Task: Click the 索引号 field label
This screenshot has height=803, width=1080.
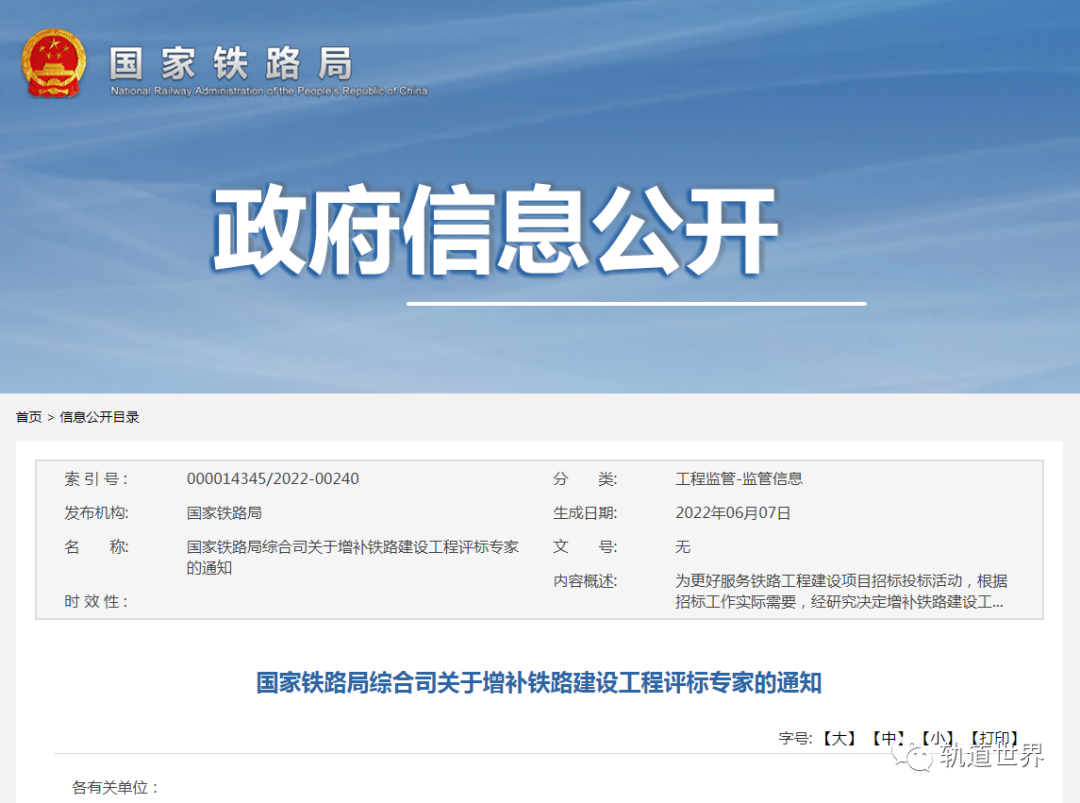Action: 96,479
